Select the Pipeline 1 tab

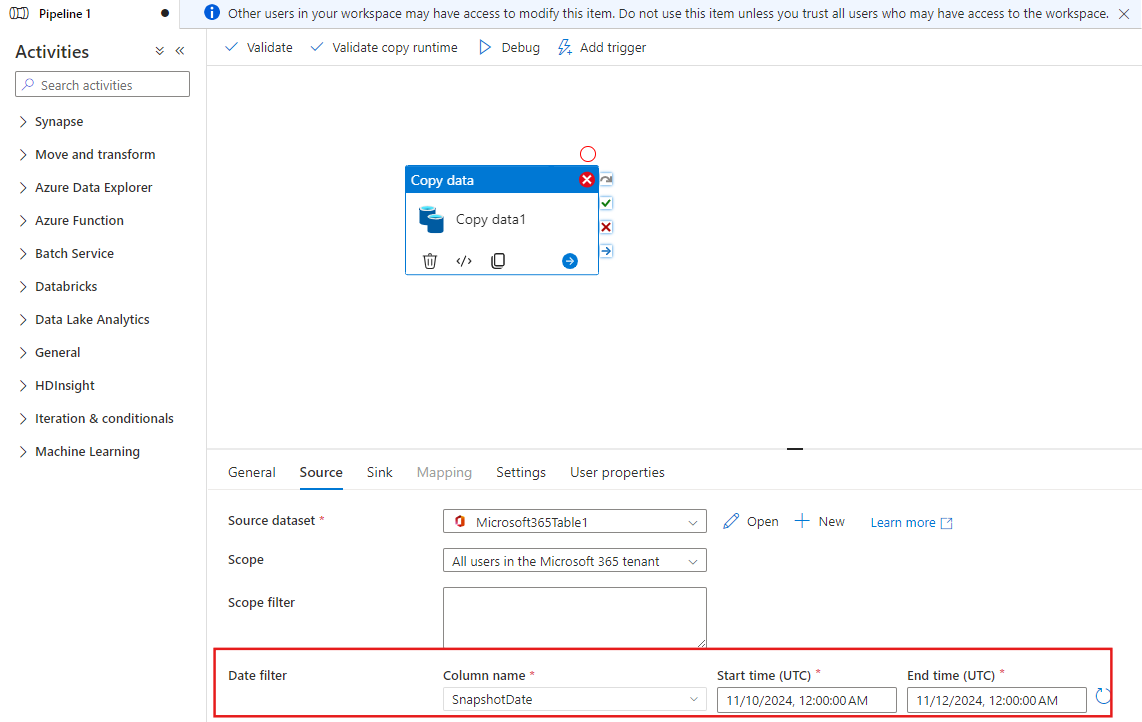coord(90,14)
